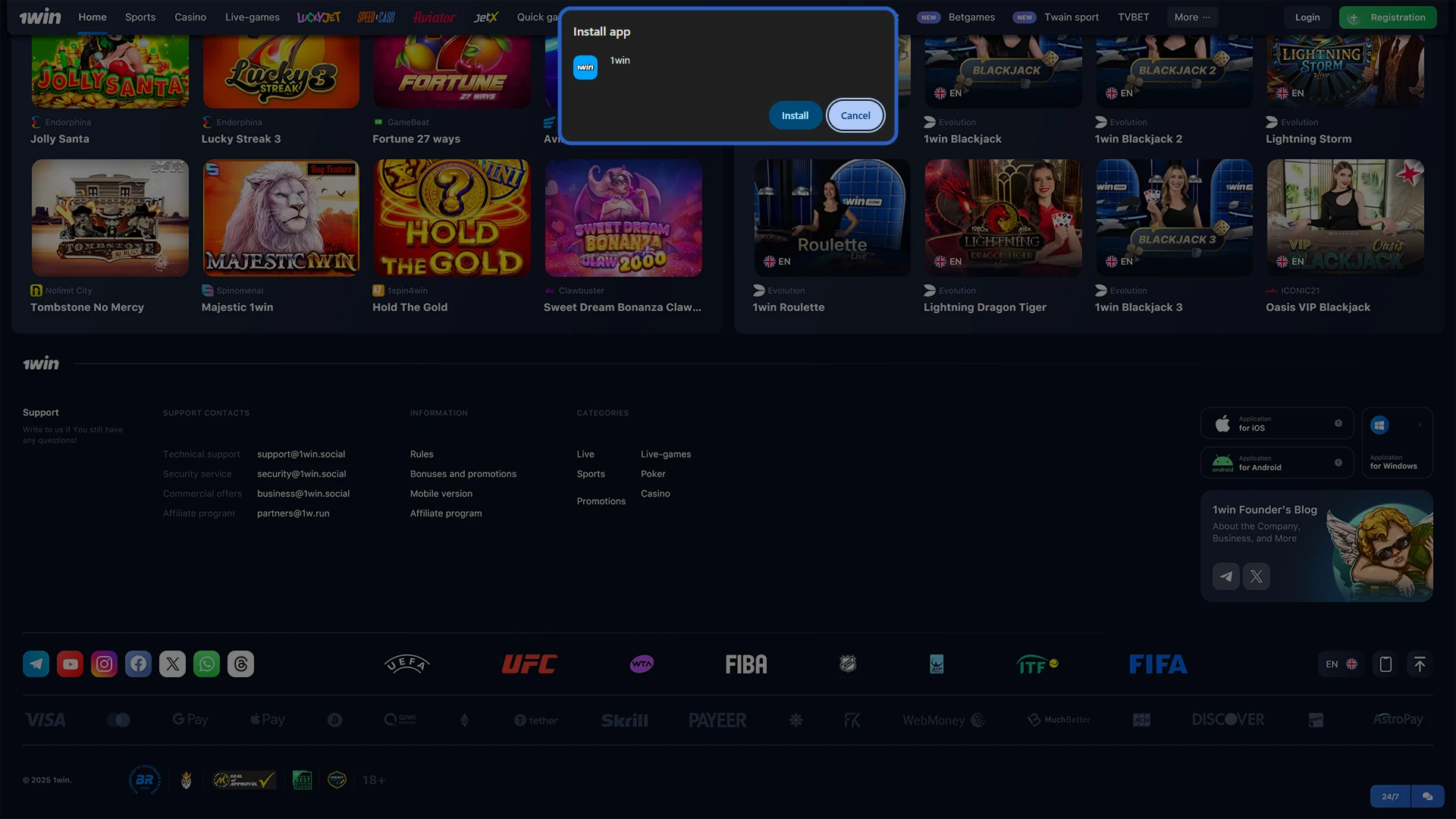Open the YouTube social icon
The image size is (1456, 819).
(70, 664)
